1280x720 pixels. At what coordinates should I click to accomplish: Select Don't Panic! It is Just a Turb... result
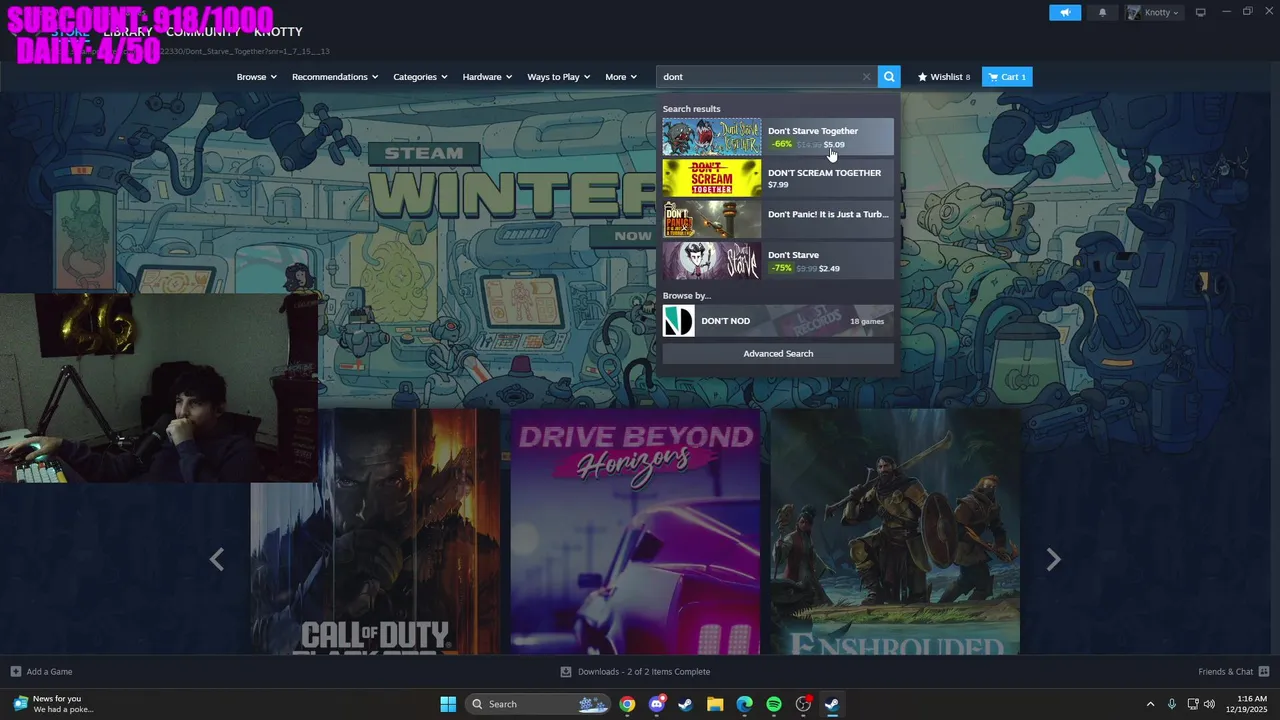point(778,219)
